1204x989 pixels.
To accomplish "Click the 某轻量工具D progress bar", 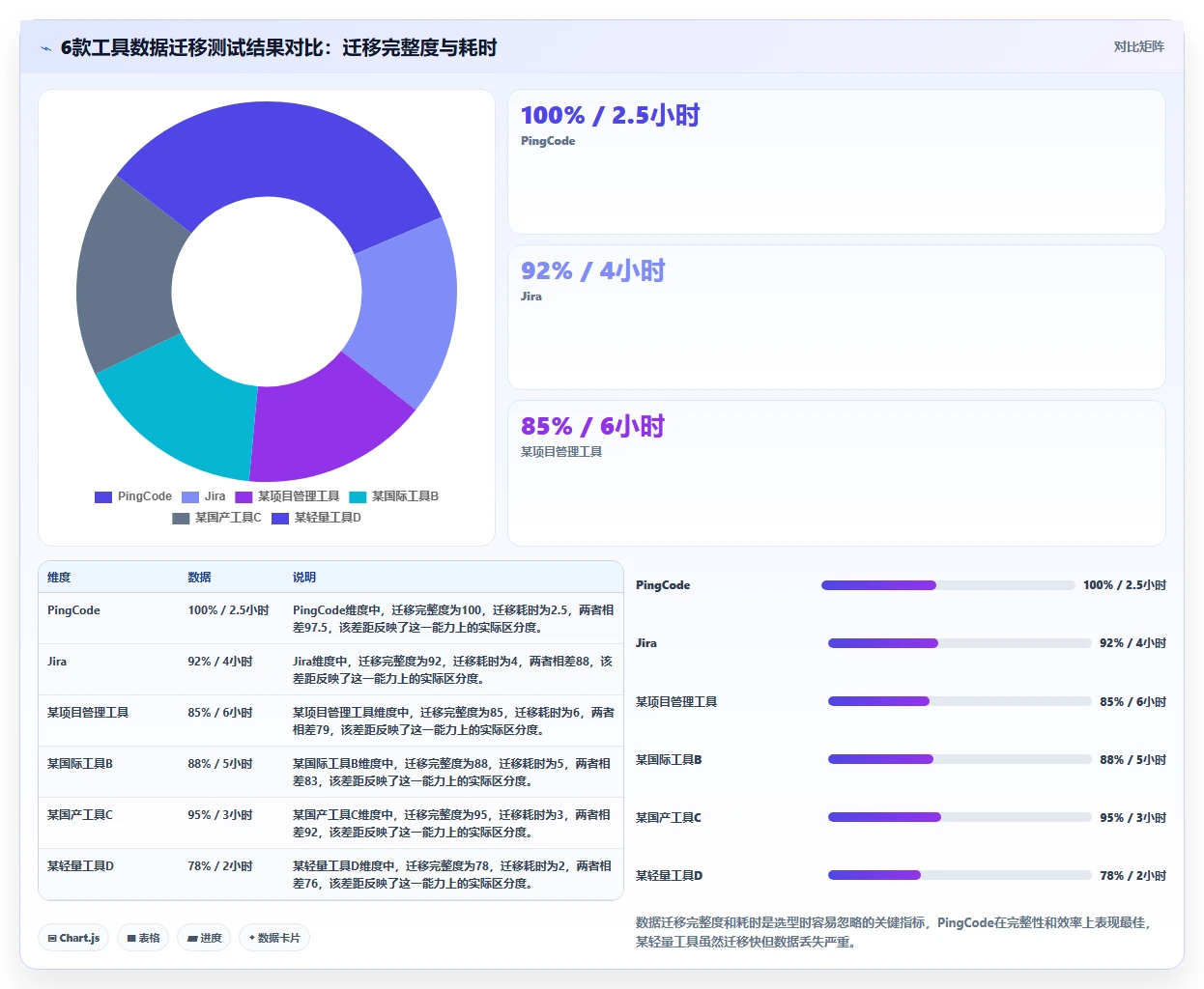I will 960,875.
